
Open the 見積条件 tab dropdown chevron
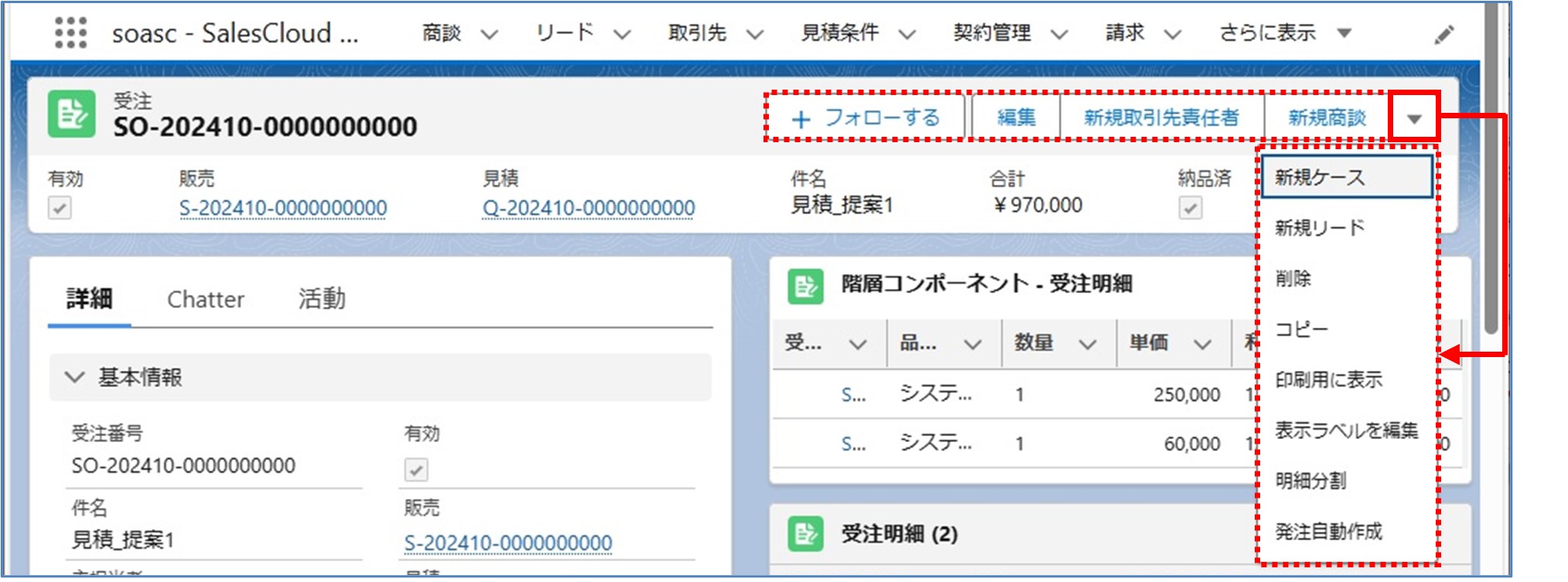click(x=907, y=34)
